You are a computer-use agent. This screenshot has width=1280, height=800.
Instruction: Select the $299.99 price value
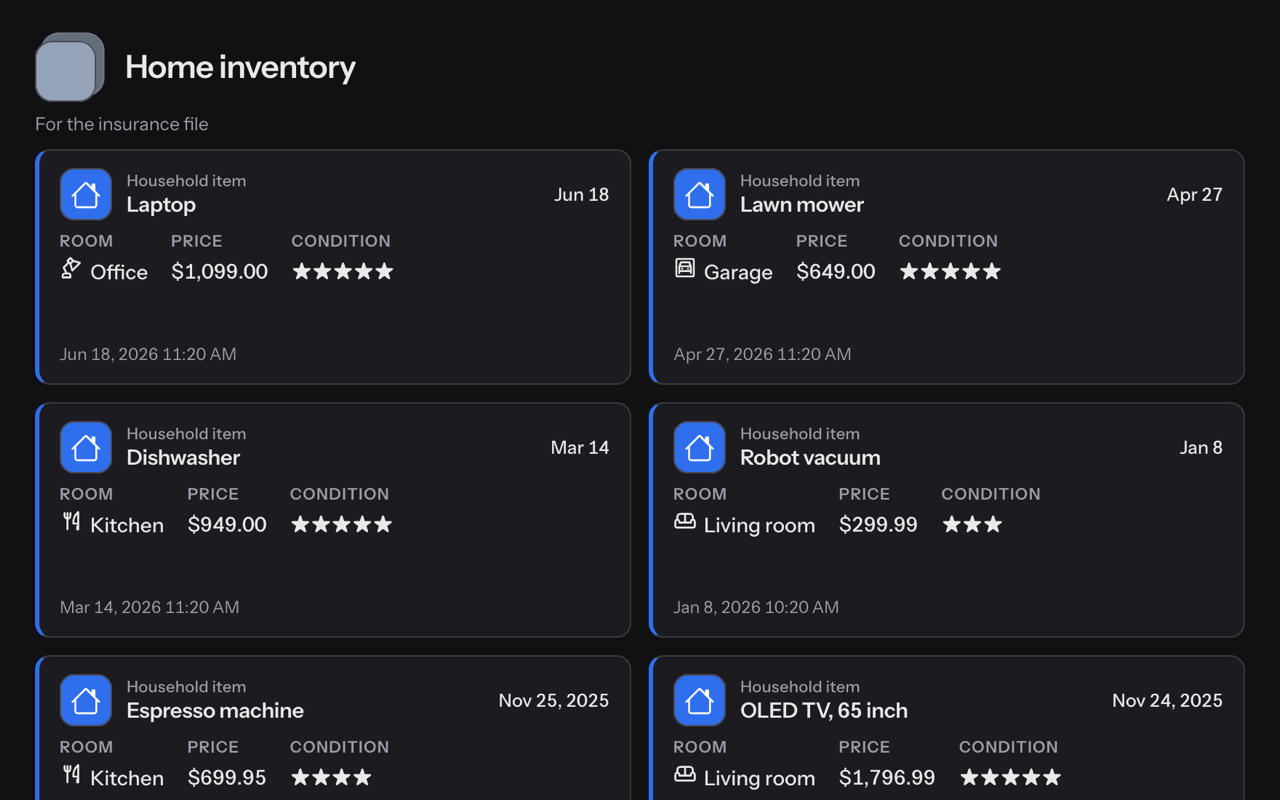pyautogui.click(x=878, y=525)
